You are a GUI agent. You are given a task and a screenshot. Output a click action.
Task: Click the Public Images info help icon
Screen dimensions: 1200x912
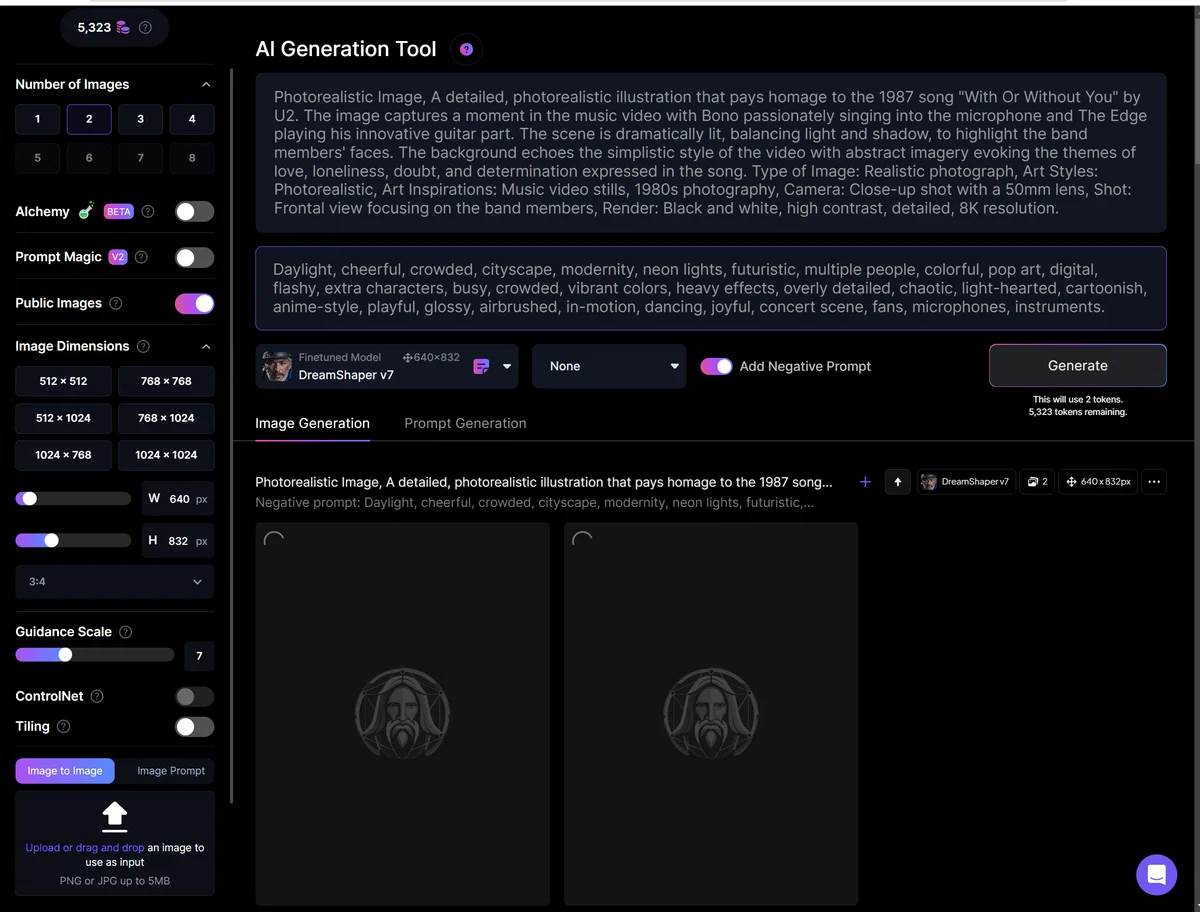point(116,303)
